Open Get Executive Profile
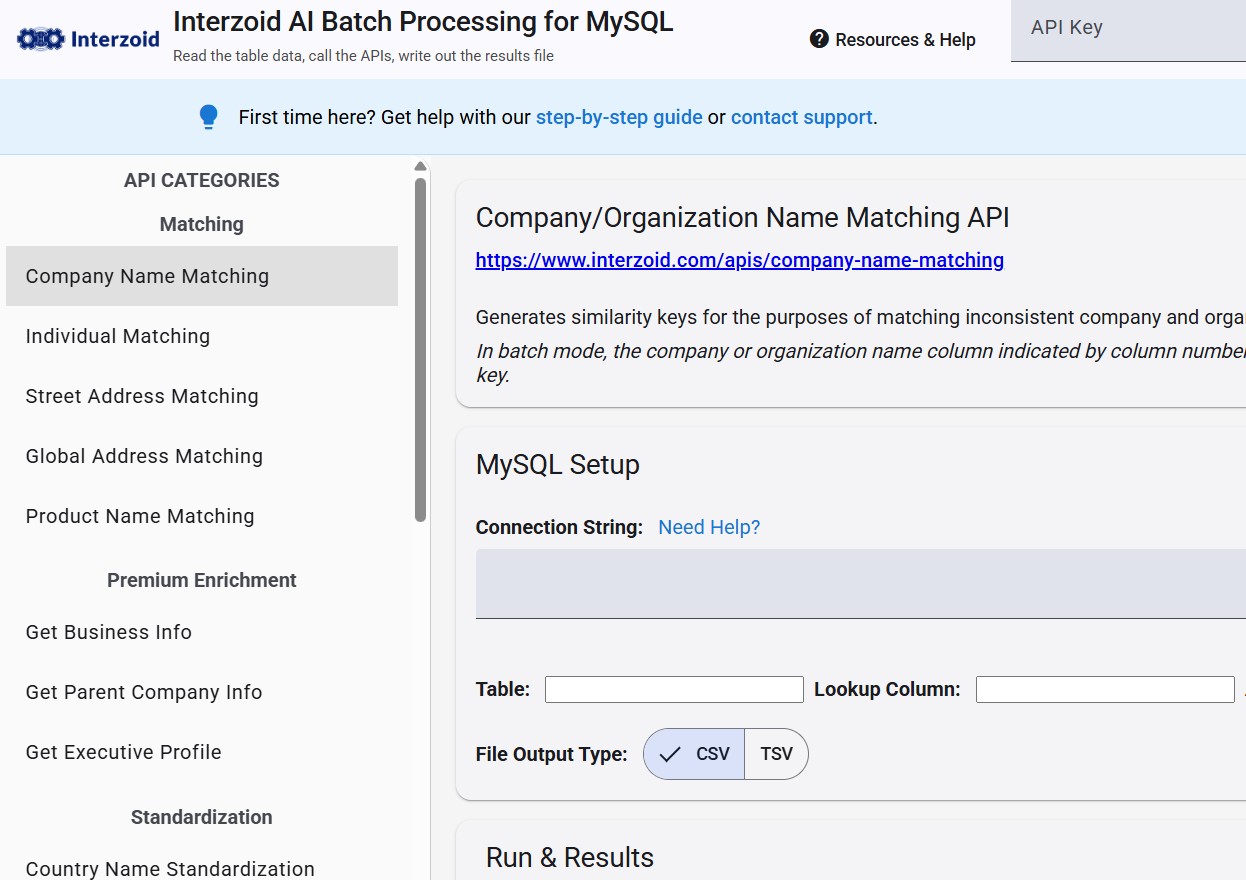Screen dimensions: 1246x880 [x=202, y=752]
